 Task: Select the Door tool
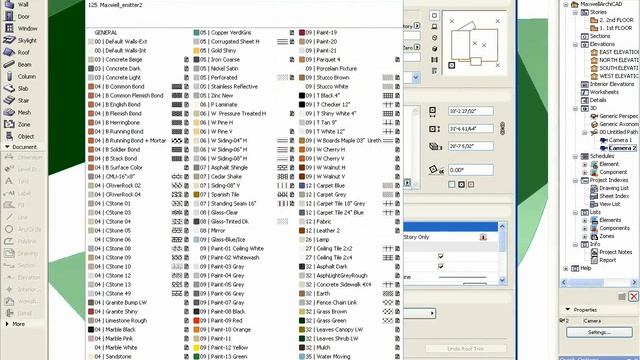pyautogui.click(x=17, y=16)
